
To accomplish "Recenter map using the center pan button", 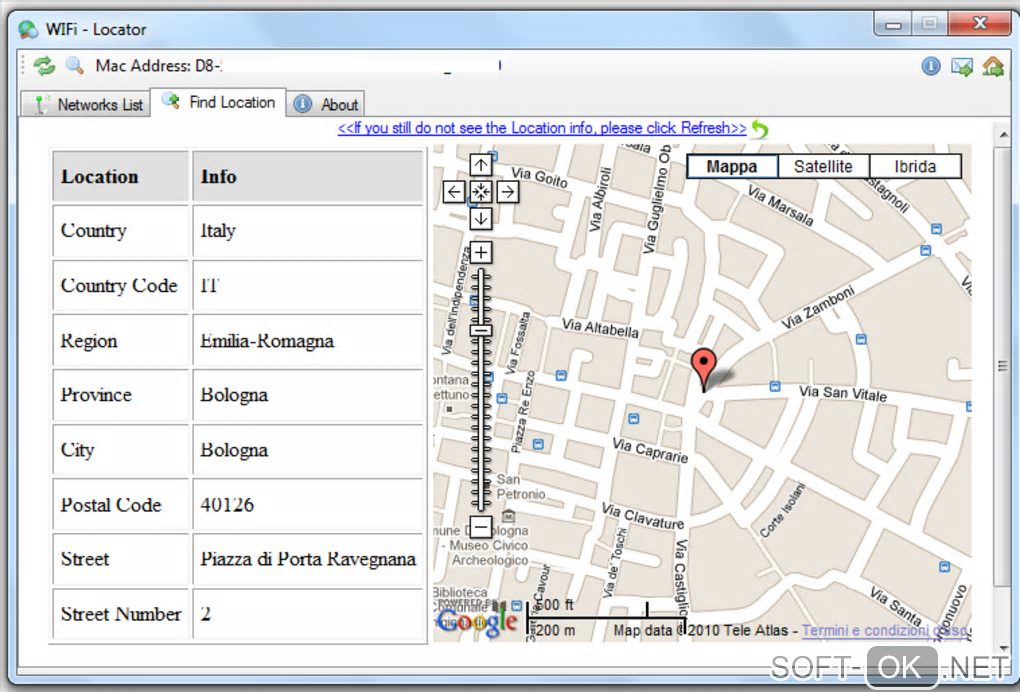I will point(481,191).
